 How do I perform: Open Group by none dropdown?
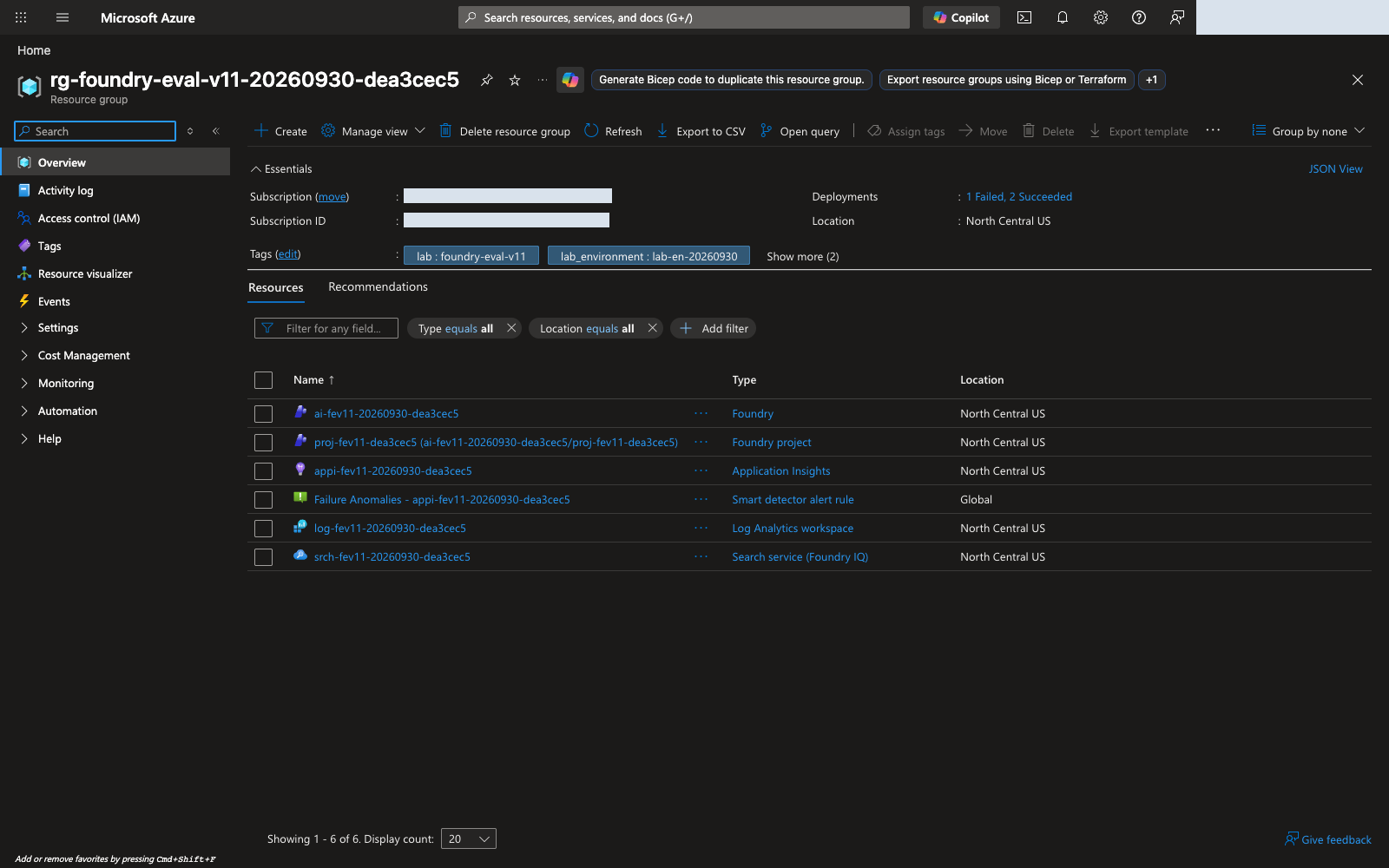point(1308,131)
